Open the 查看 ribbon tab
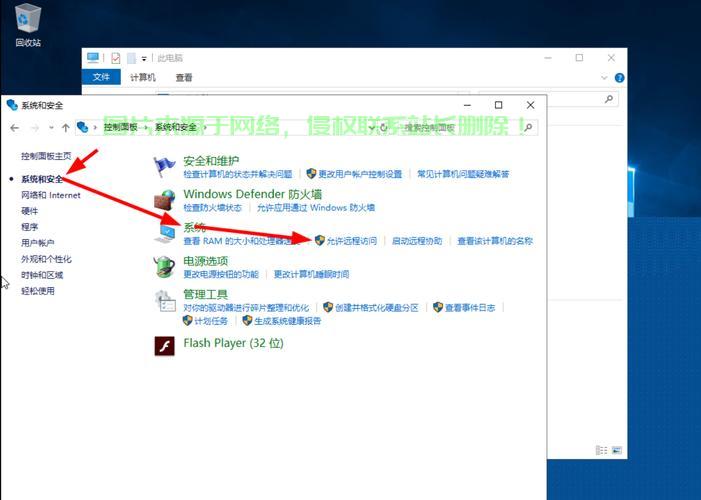701x500 pixels. pos(184,77)
